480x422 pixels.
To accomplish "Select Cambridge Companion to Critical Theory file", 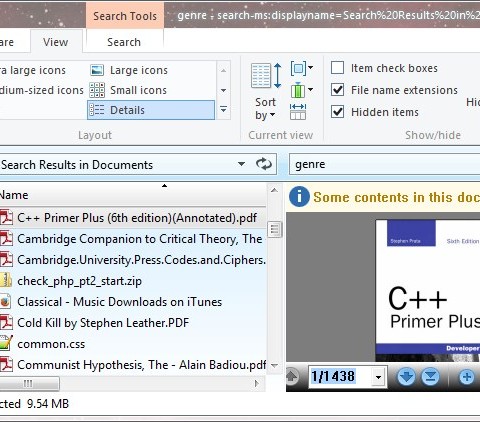I will tap(133, 239).
